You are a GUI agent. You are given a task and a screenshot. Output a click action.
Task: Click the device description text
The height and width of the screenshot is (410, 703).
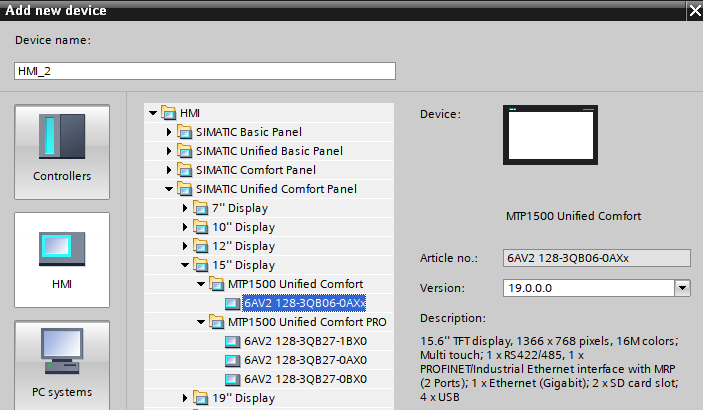click(x=550, y=369)
